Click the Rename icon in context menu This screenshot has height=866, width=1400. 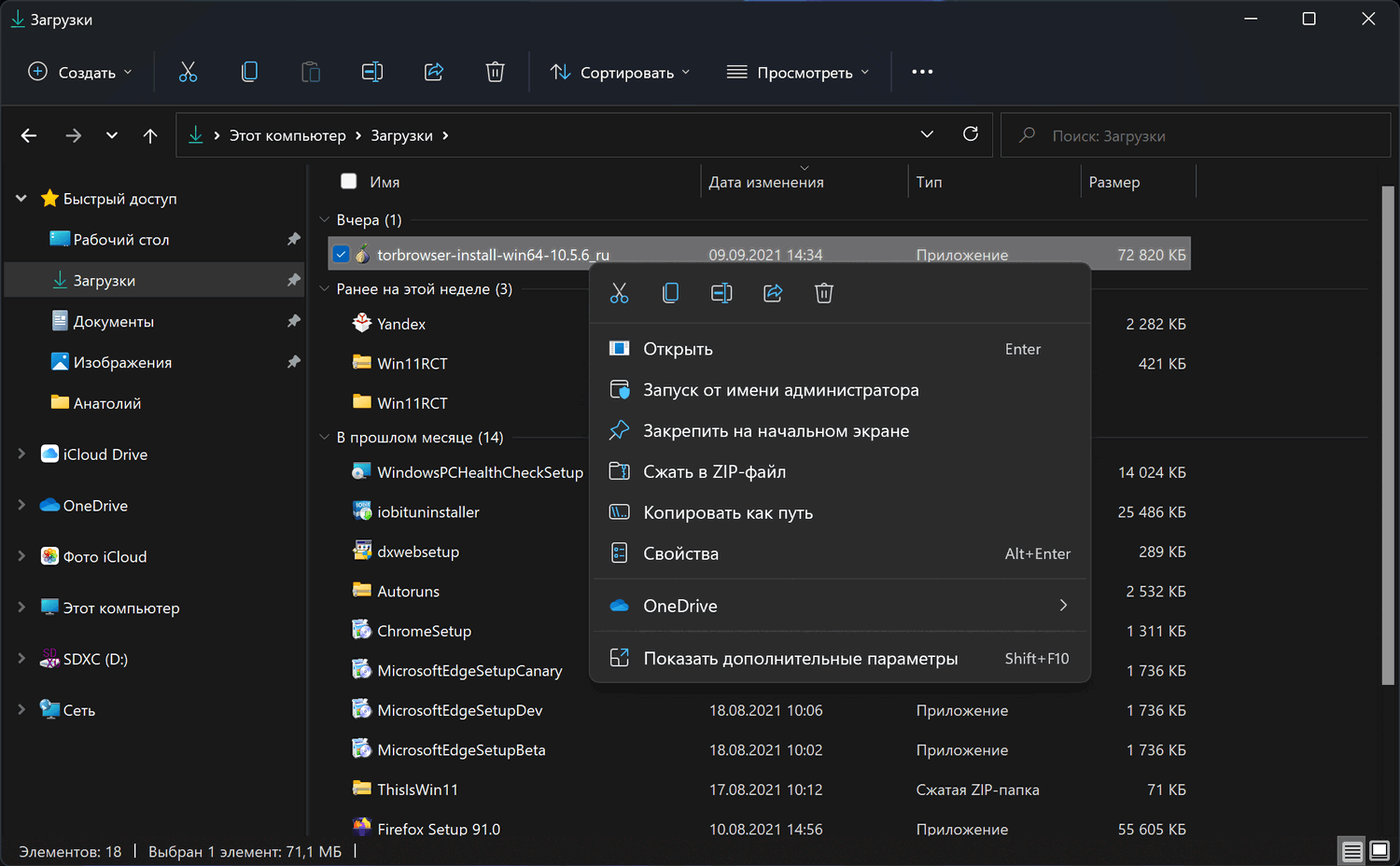coord(721,293)
